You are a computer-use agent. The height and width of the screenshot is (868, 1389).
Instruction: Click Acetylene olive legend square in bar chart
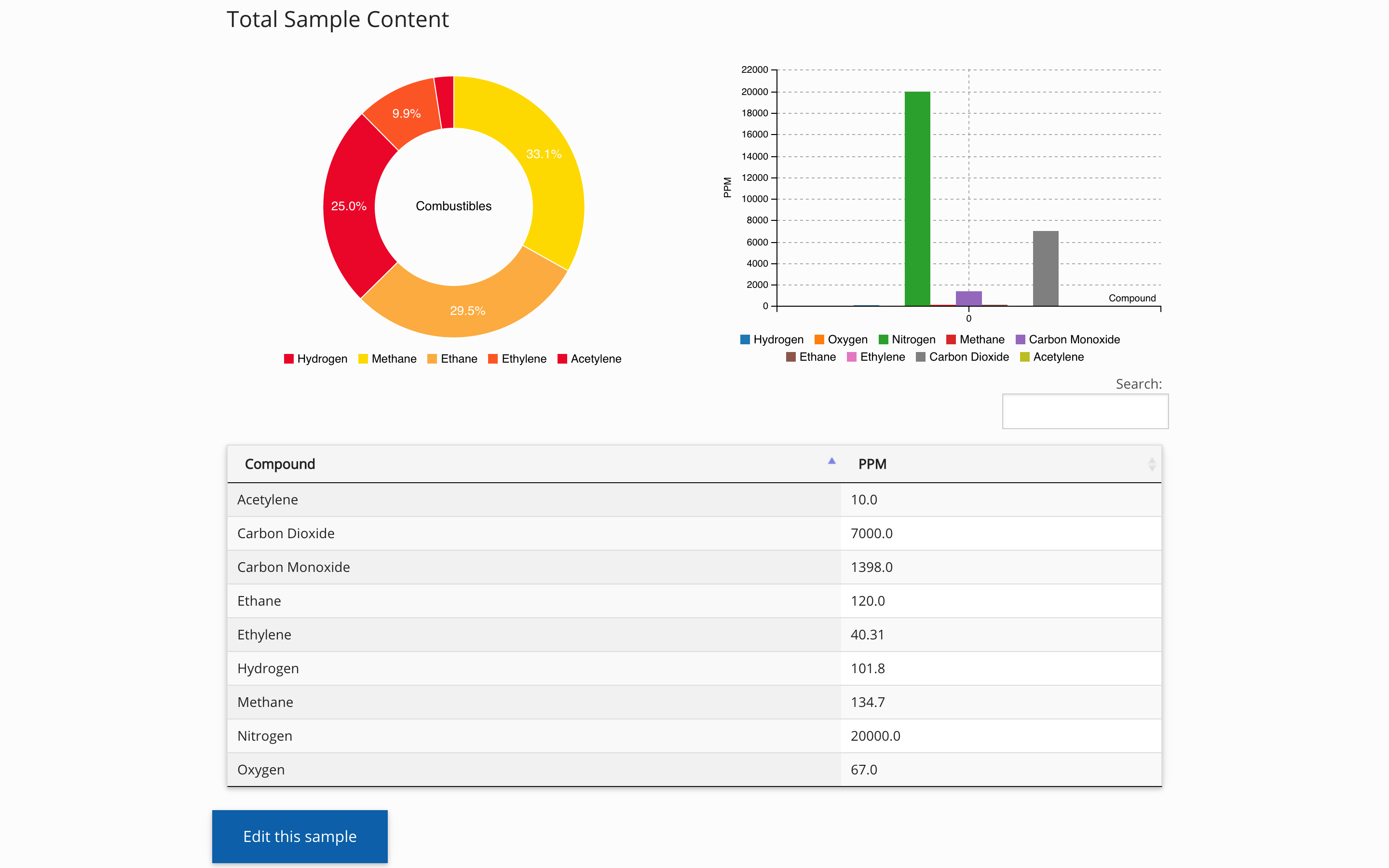point(1024,357)
